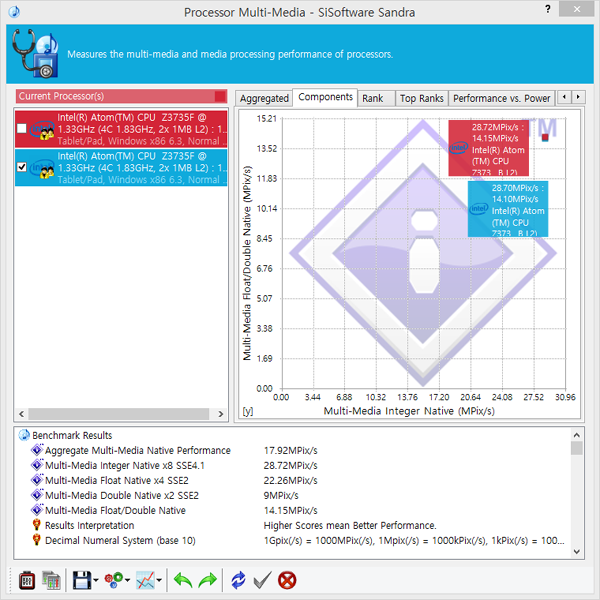
Task: Select the Current Processor(s) header
Action: pyautogui.click(x=121, y=96)
